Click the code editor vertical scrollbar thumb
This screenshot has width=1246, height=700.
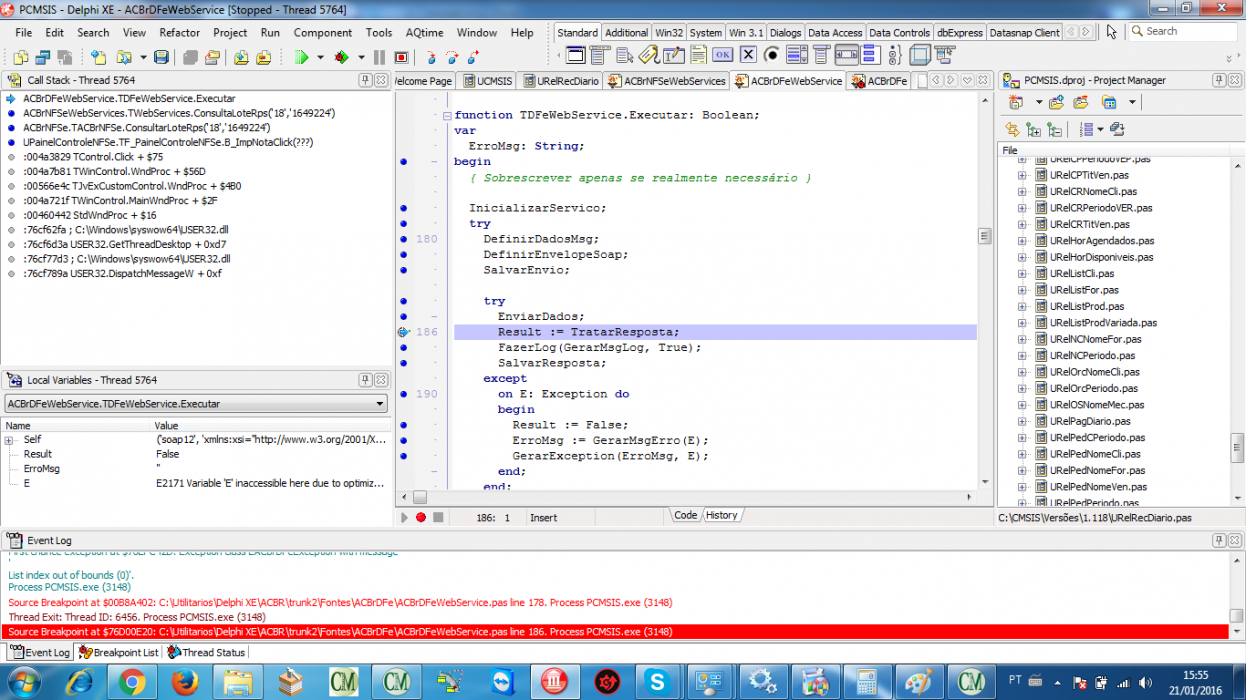point(984,236)
